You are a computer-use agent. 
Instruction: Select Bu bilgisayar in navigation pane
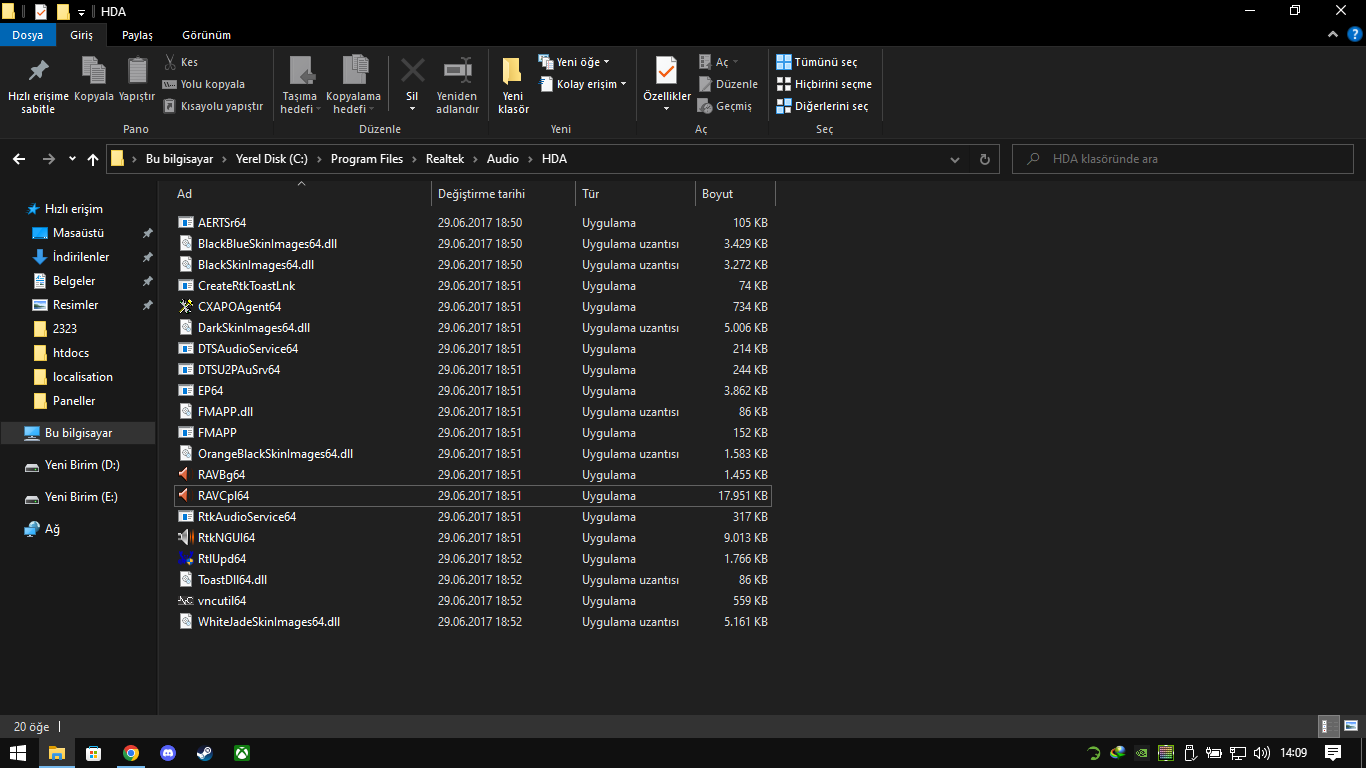pyautogui.click(x=78, y=433)
